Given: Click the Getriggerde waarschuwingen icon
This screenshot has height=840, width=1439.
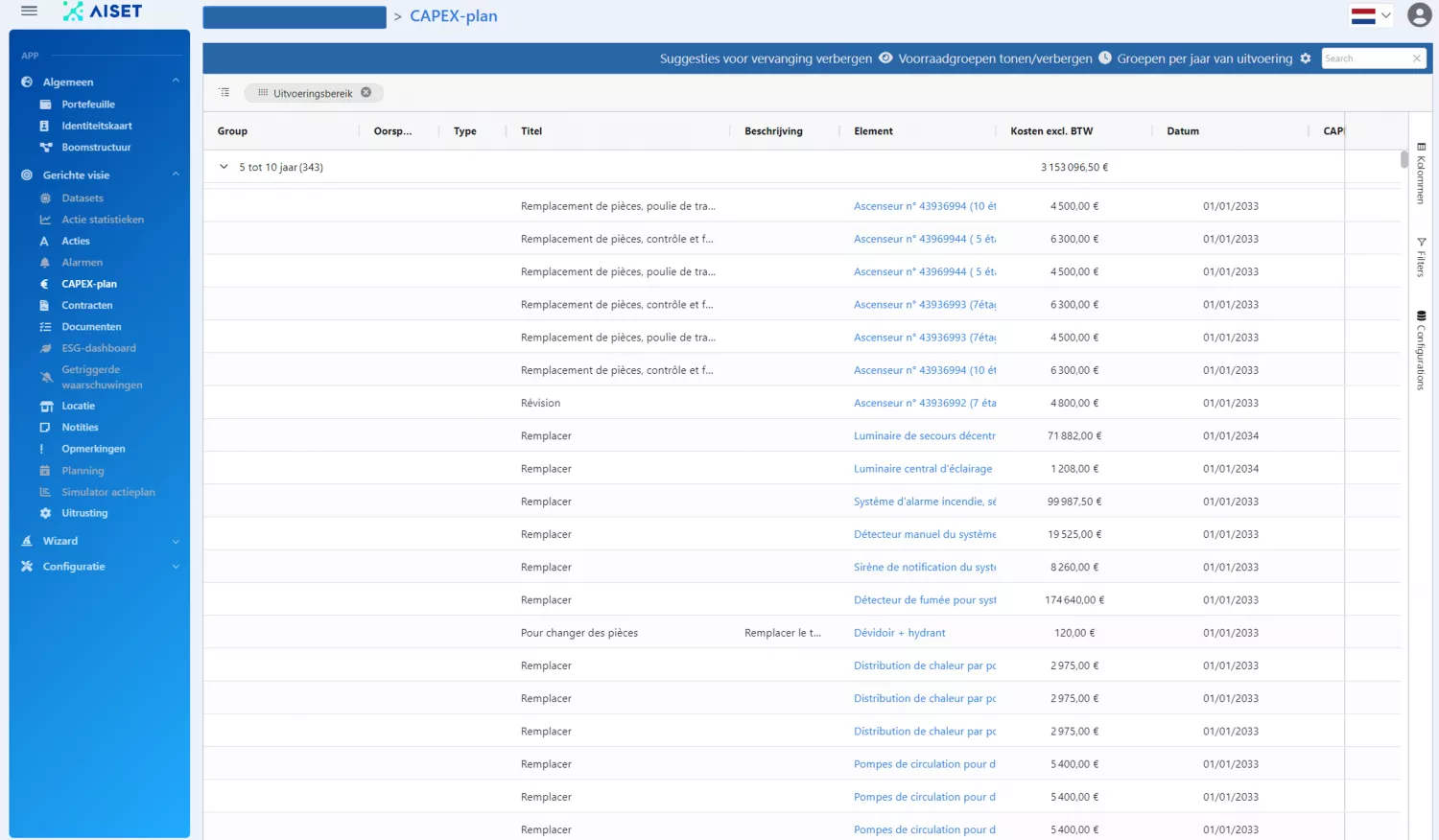Looking at the screenshot, I should [x=45, y=377].
